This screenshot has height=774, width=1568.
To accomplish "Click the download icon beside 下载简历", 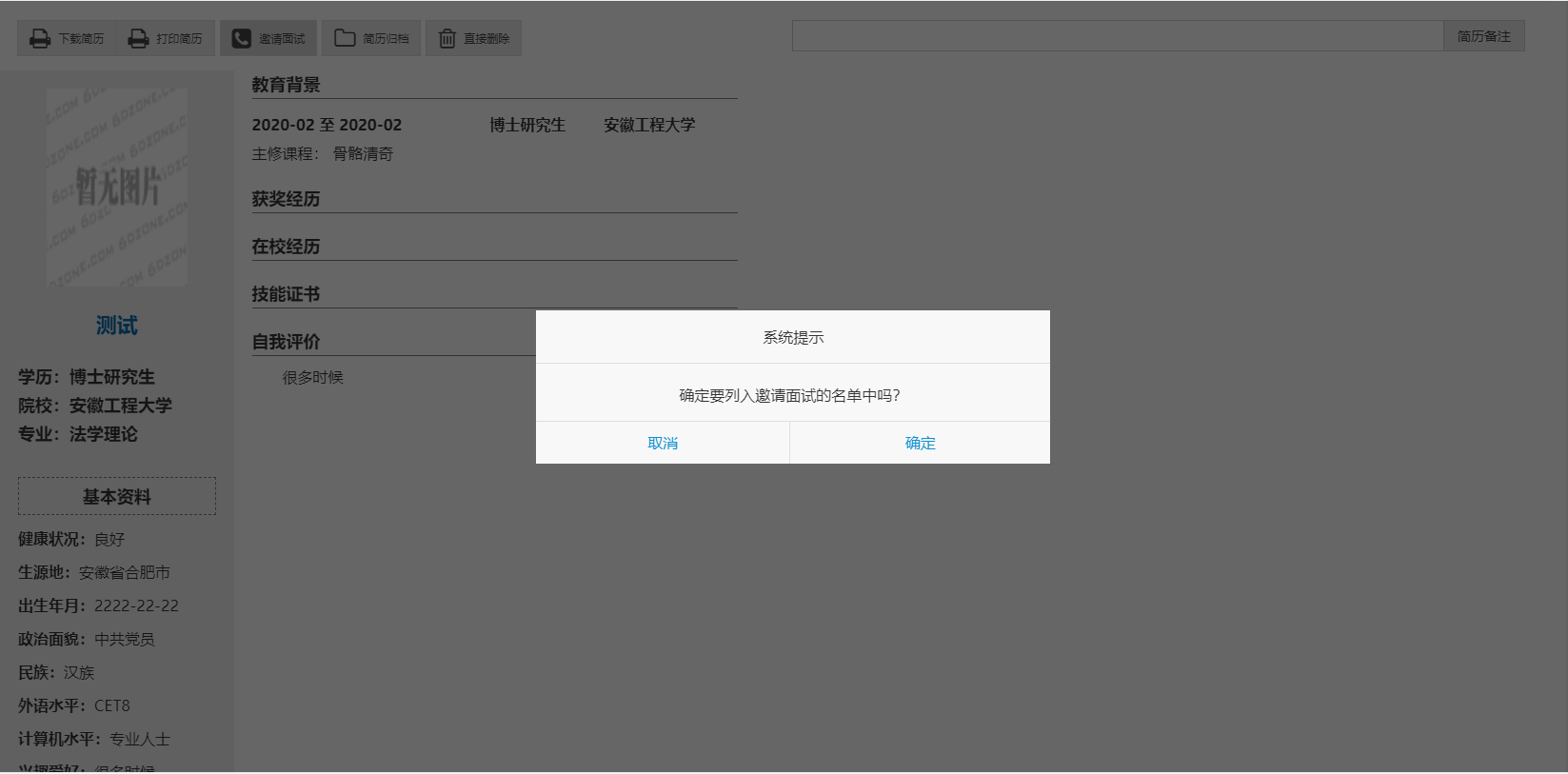I will pyautogui.click(x=40, y=39).
